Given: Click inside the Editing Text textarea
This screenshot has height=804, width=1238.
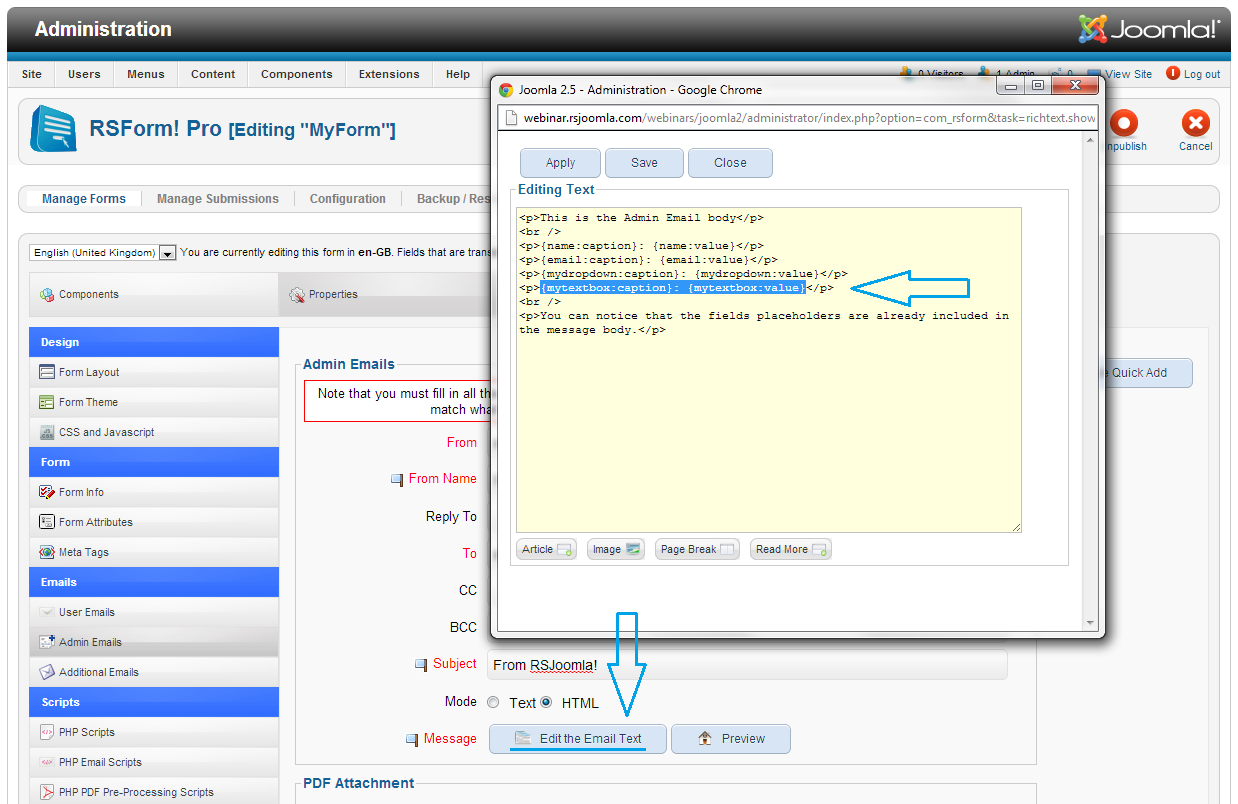Looking at the screenshot, I should tap(769, 370).
